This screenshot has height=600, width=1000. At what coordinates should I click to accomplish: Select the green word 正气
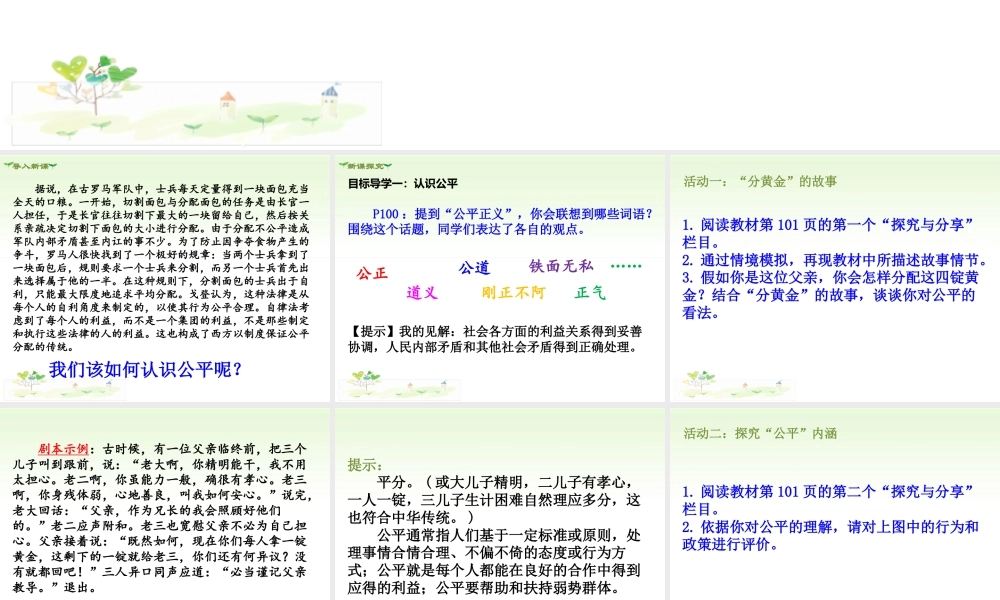pos(590,293)
